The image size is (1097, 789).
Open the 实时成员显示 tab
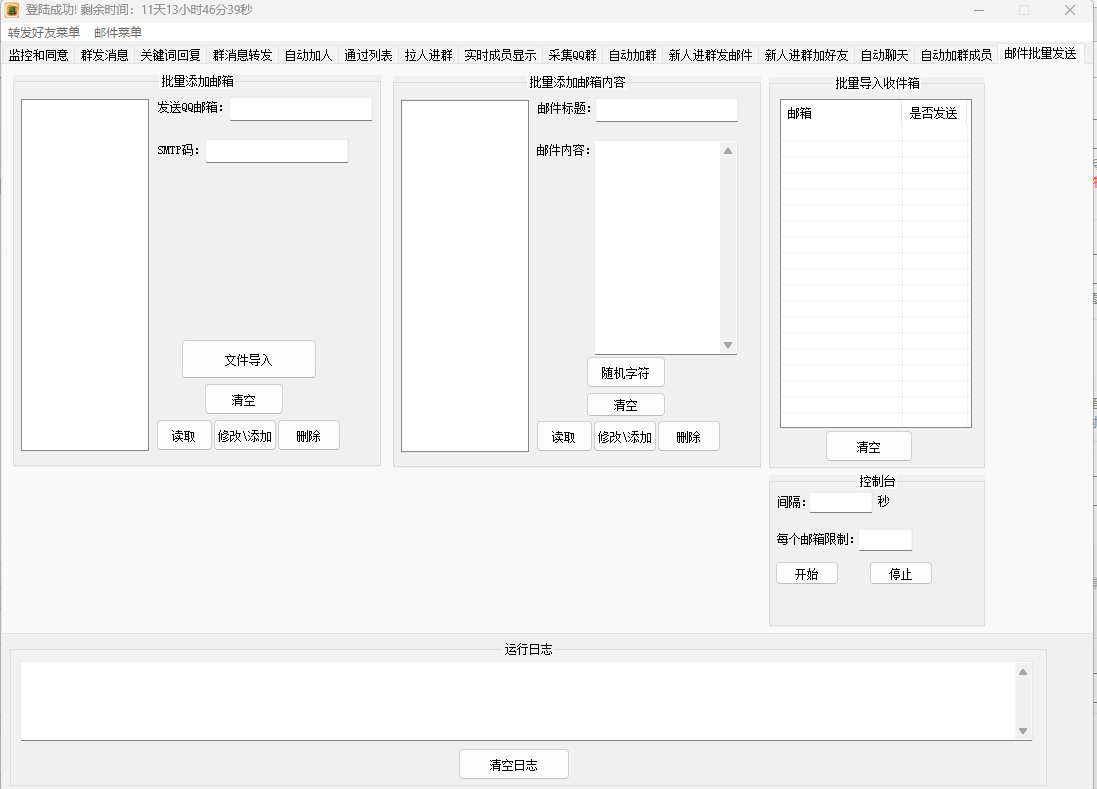point(500,55)
